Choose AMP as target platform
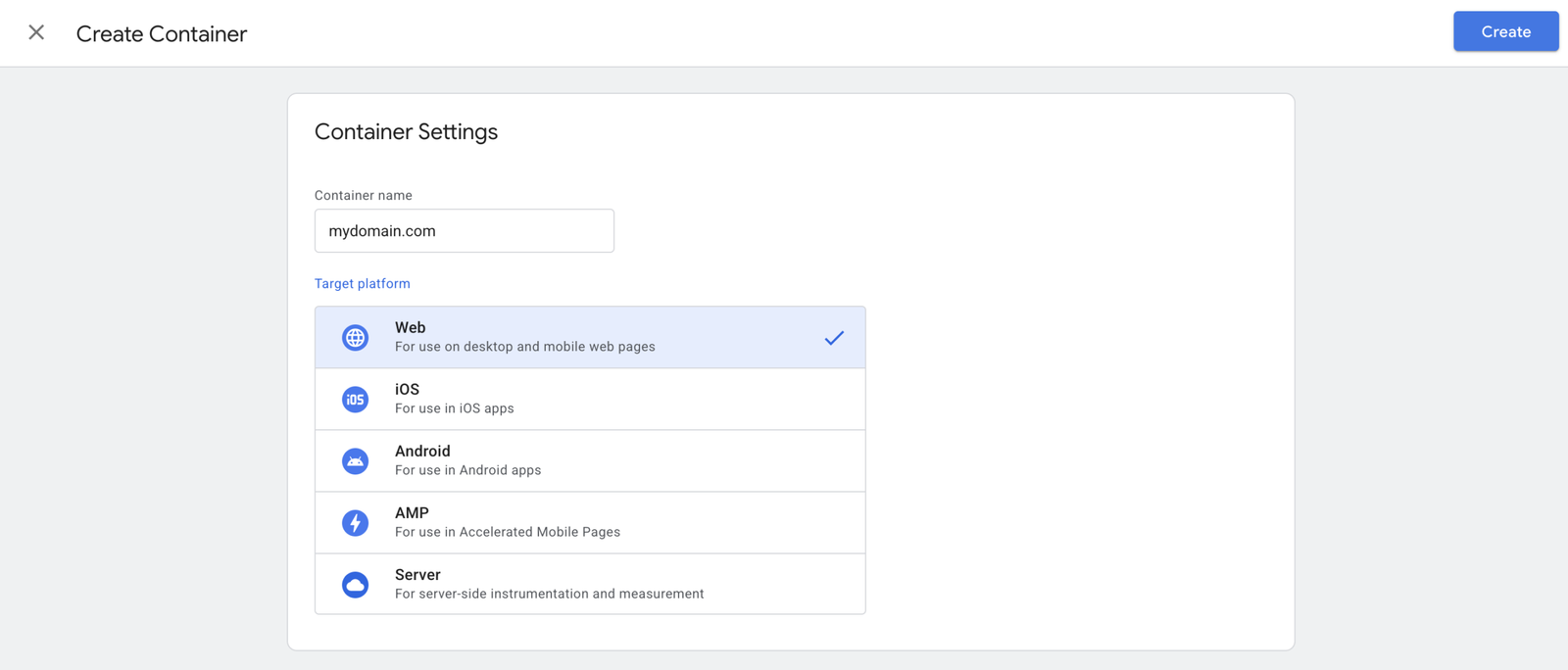This screenshot has width=1568, height=670. coord(590,522)
